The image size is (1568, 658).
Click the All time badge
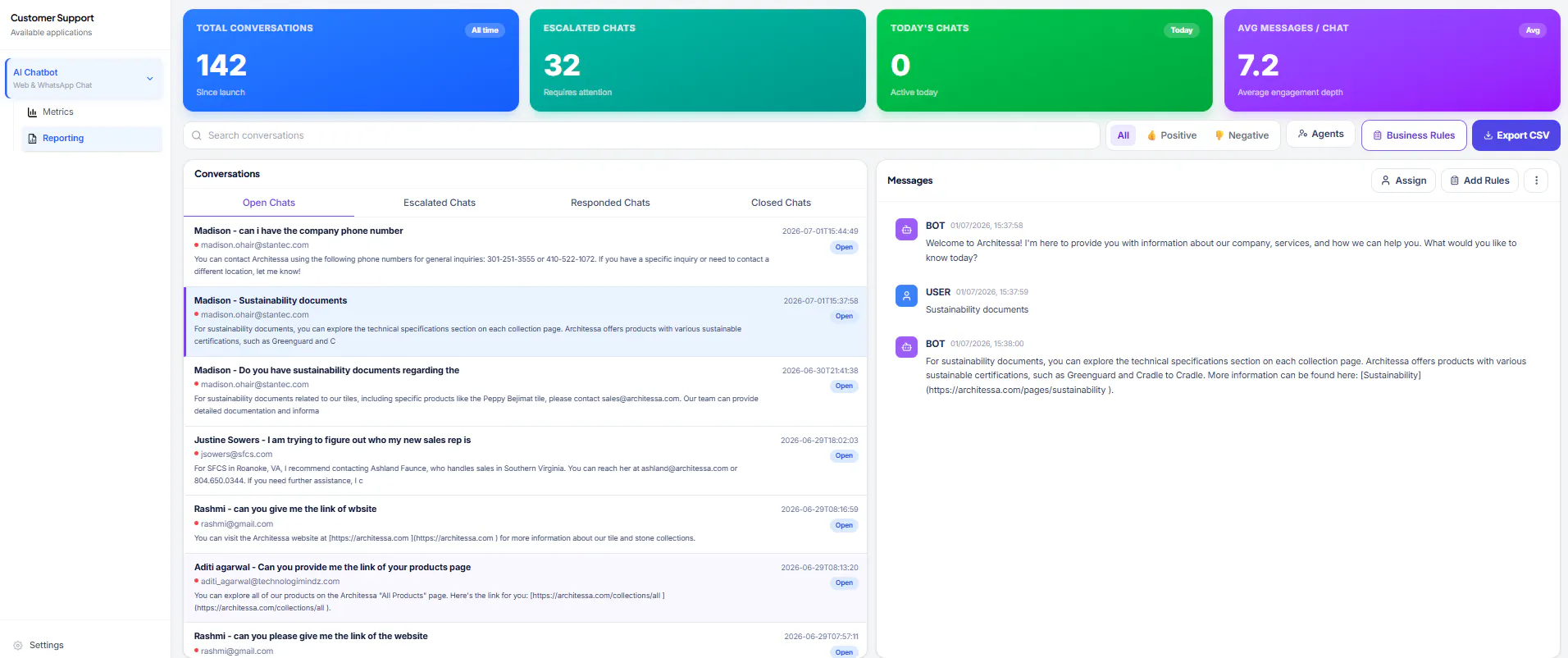pos(485,30)
